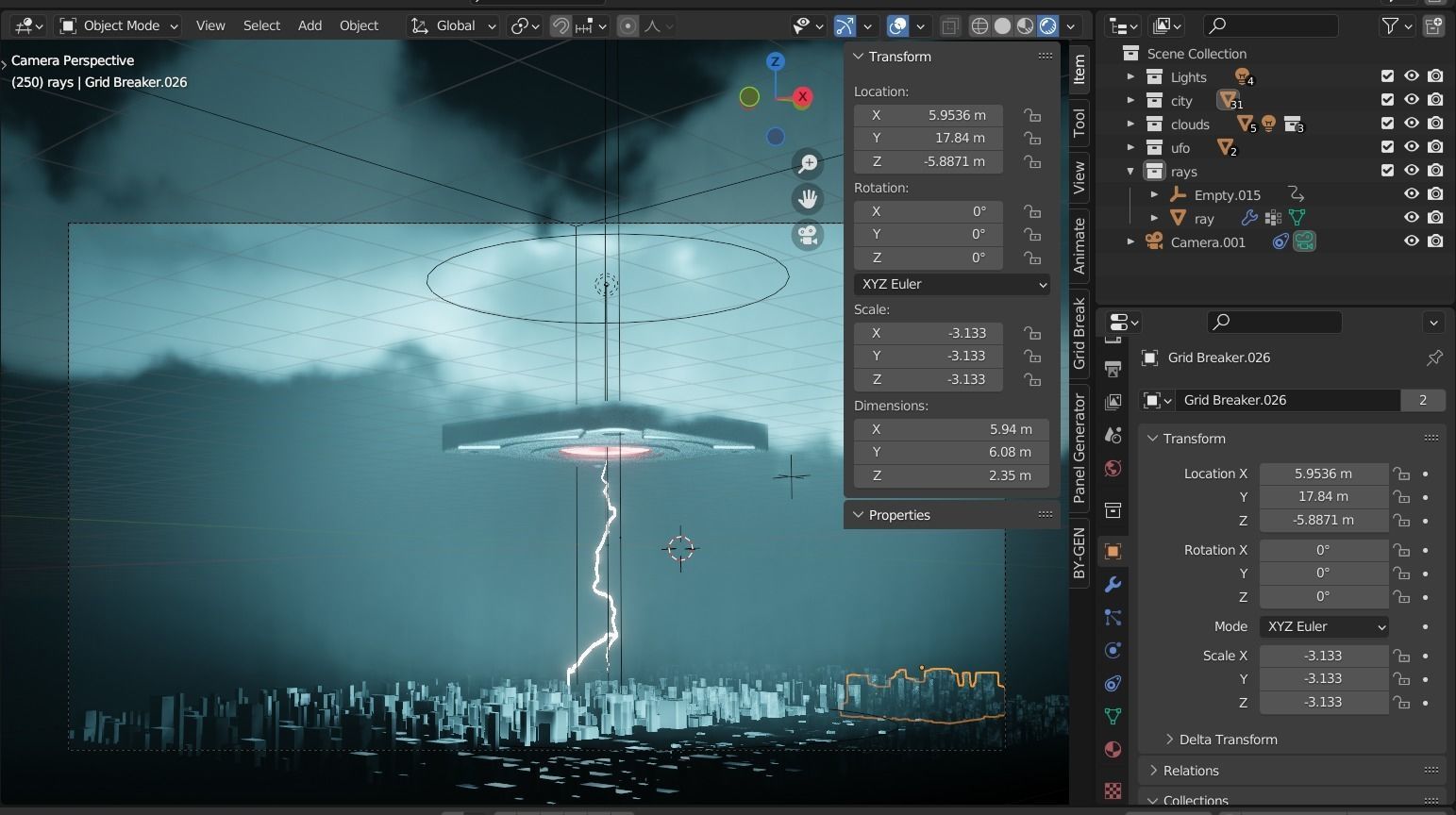Switch to solid viewport shading
Screen dimensions: 1456x815
pos(1003,25)
